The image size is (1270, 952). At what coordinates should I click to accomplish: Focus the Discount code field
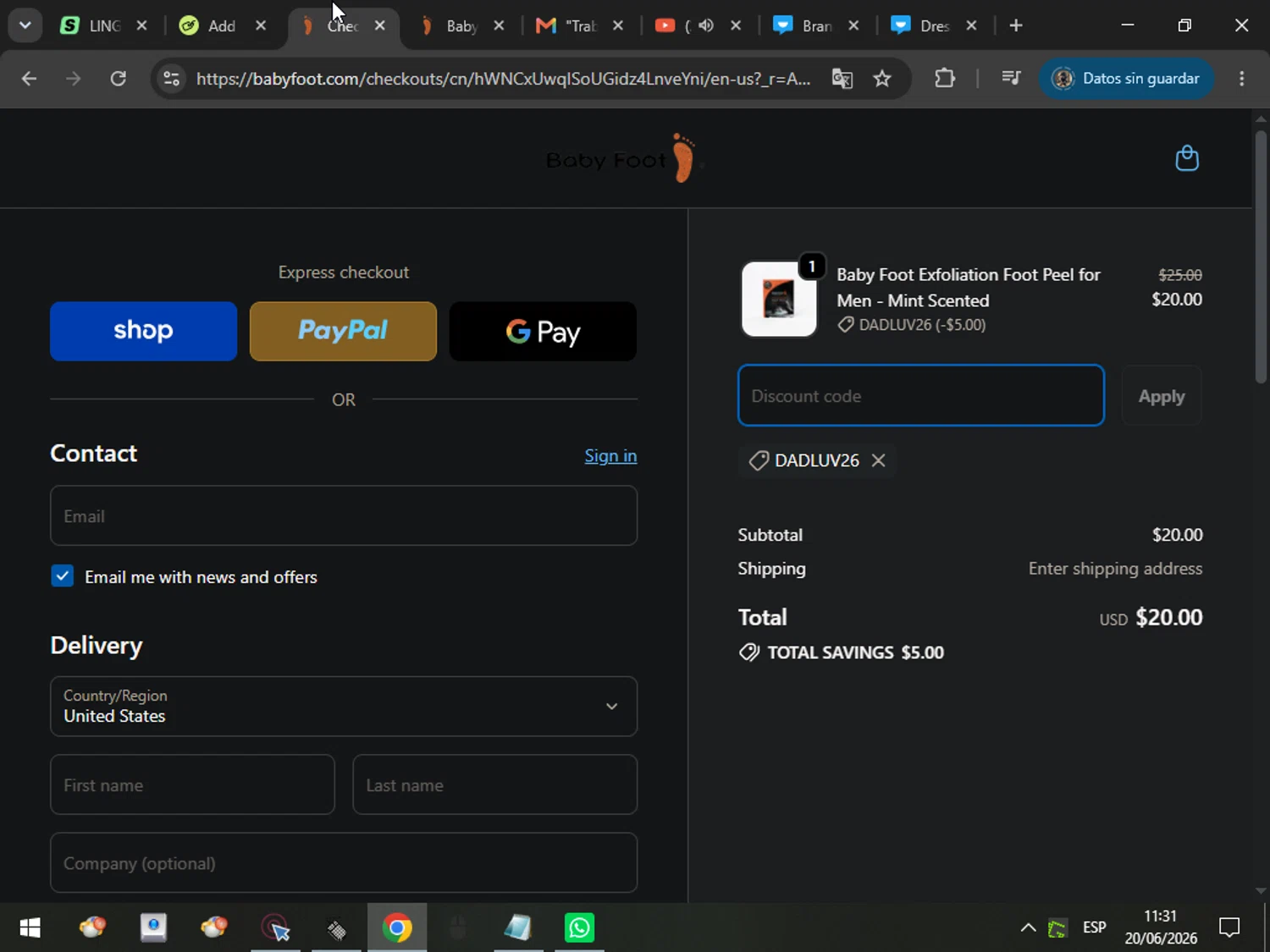click(921, 395)
